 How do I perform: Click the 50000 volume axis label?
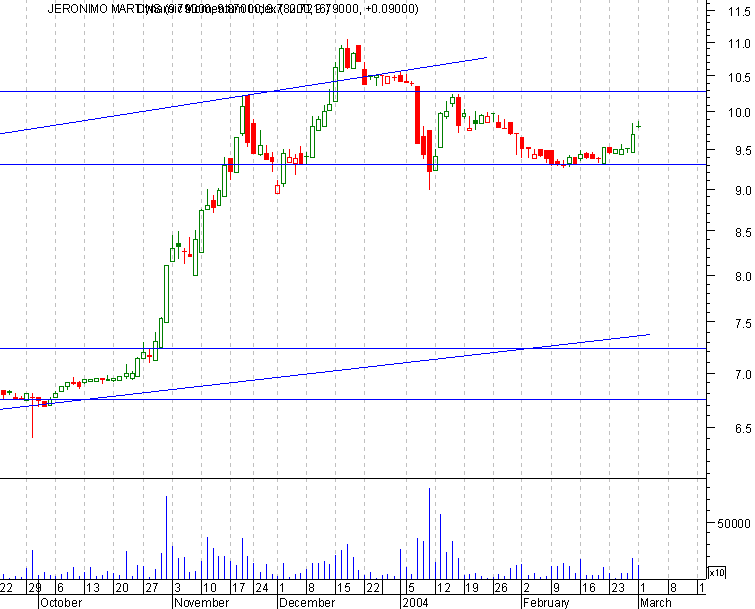click(x=733, y=523)
